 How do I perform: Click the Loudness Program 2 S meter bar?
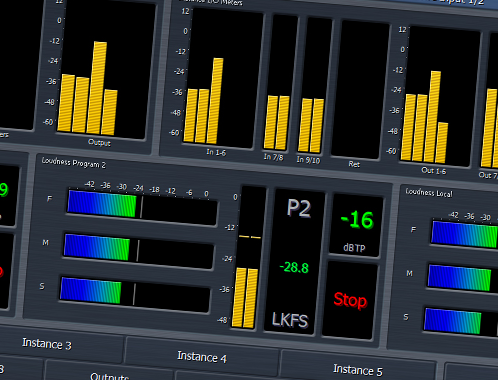(135, 294)
